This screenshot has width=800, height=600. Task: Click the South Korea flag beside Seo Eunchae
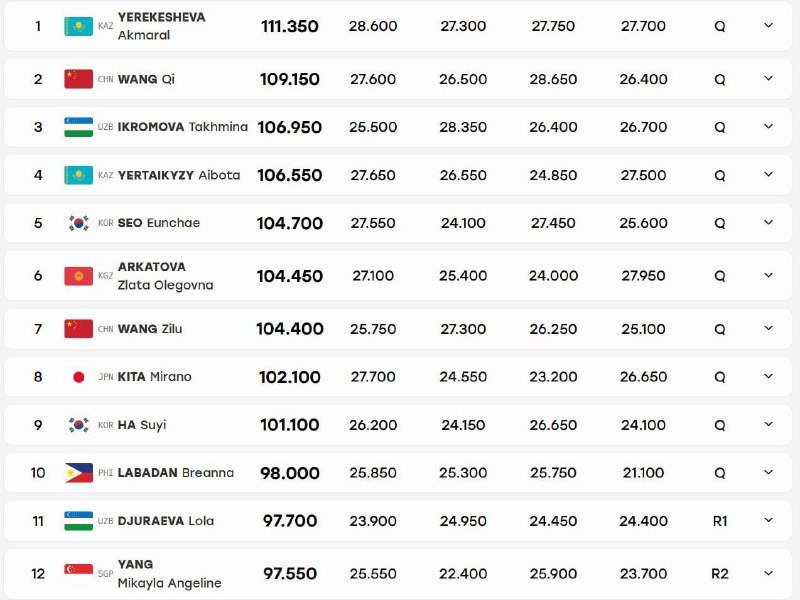(79, 223)
